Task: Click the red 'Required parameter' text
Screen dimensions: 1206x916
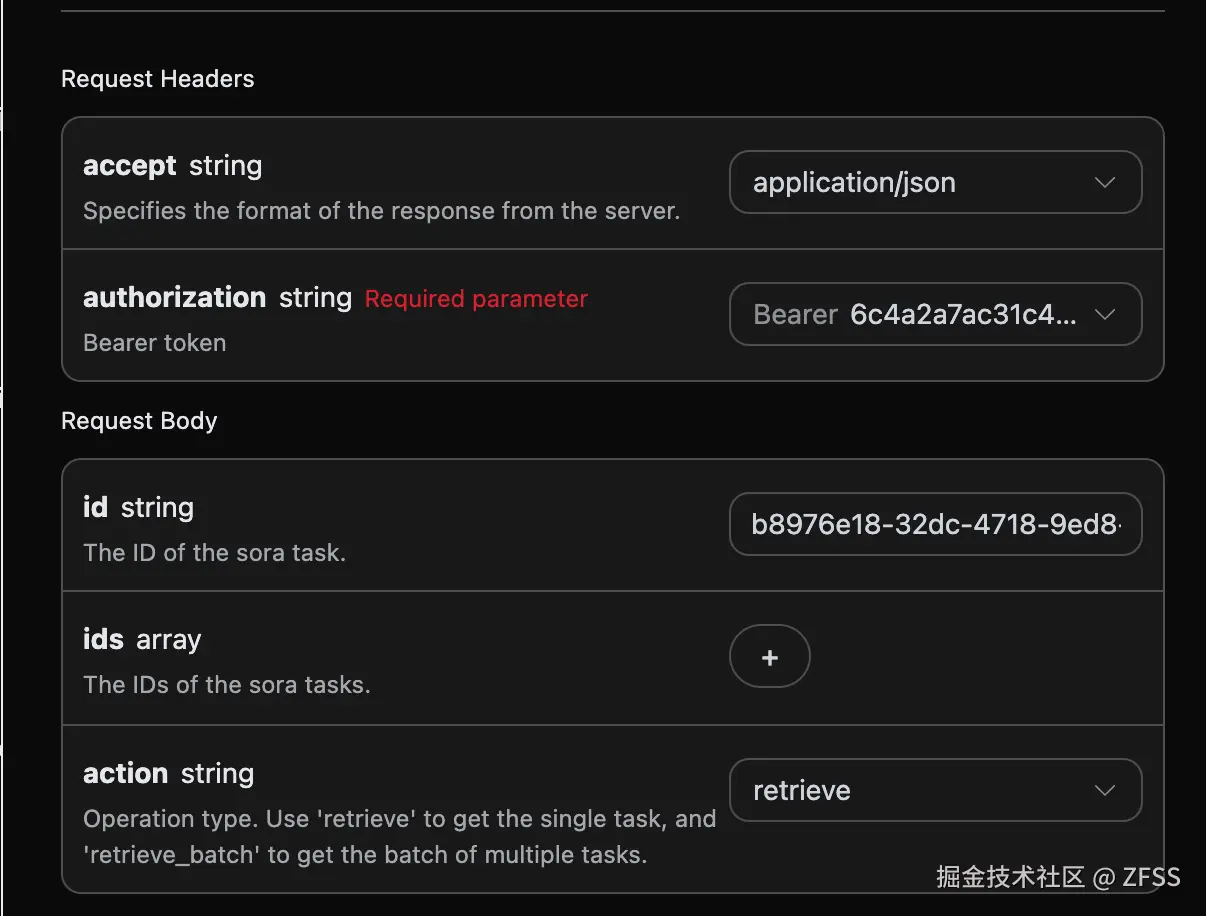Action: pos(476,299)
